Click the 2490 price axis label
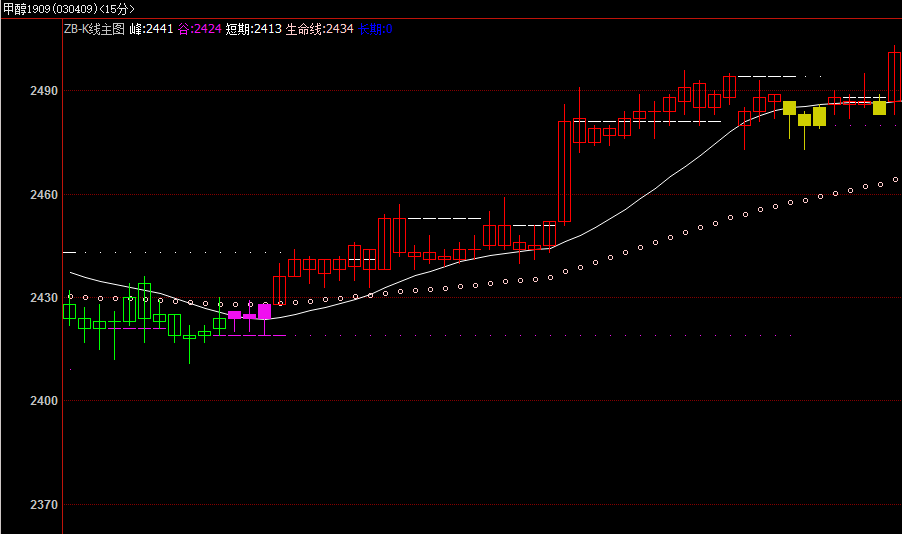Viewport: 902px width, 534px height. click(44, 91)
